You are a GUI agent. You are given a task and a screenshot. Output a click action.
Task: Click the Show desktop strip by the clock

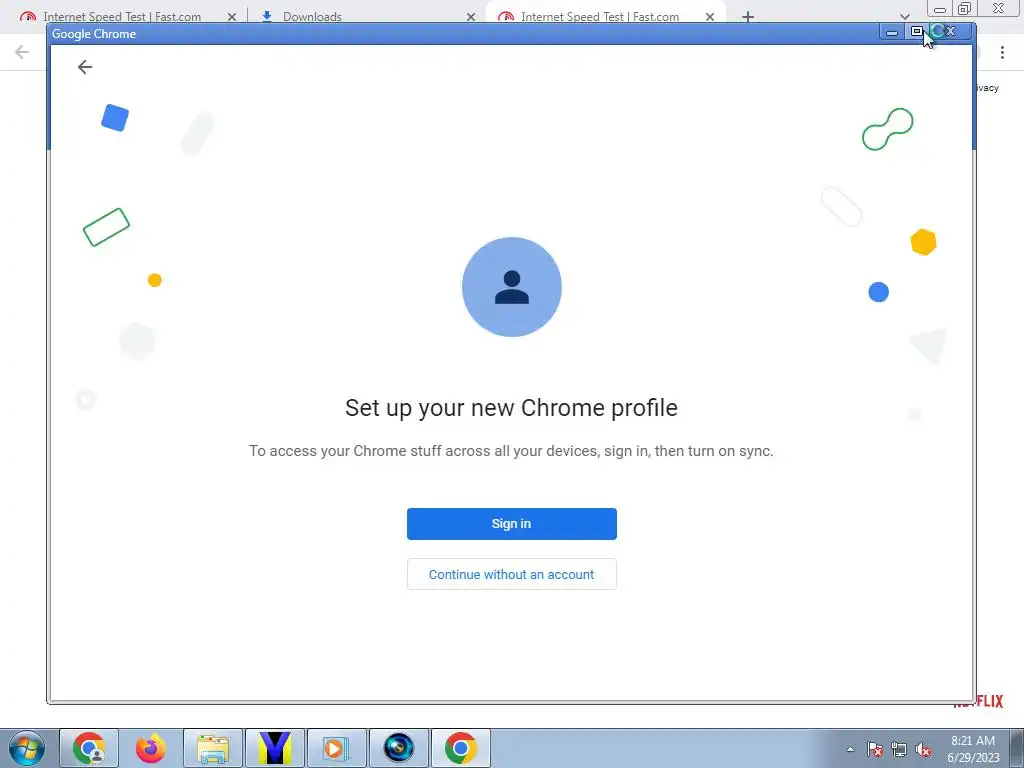[x=1017, y=748]
